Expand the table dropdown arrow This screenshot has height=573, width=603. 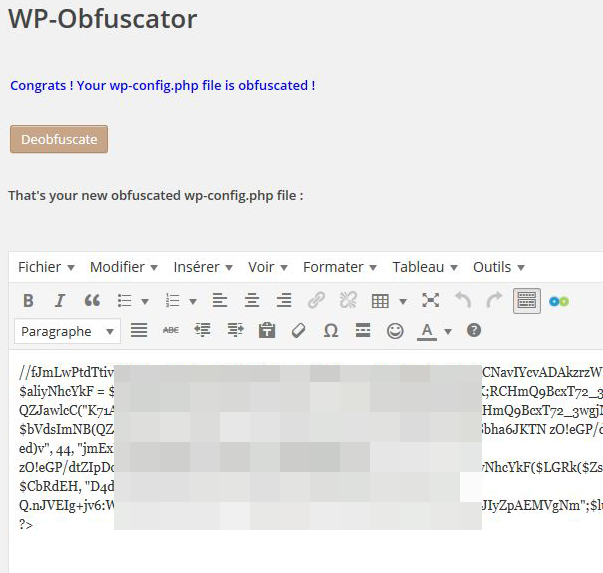pyautogui.click(x=403, y=301)
